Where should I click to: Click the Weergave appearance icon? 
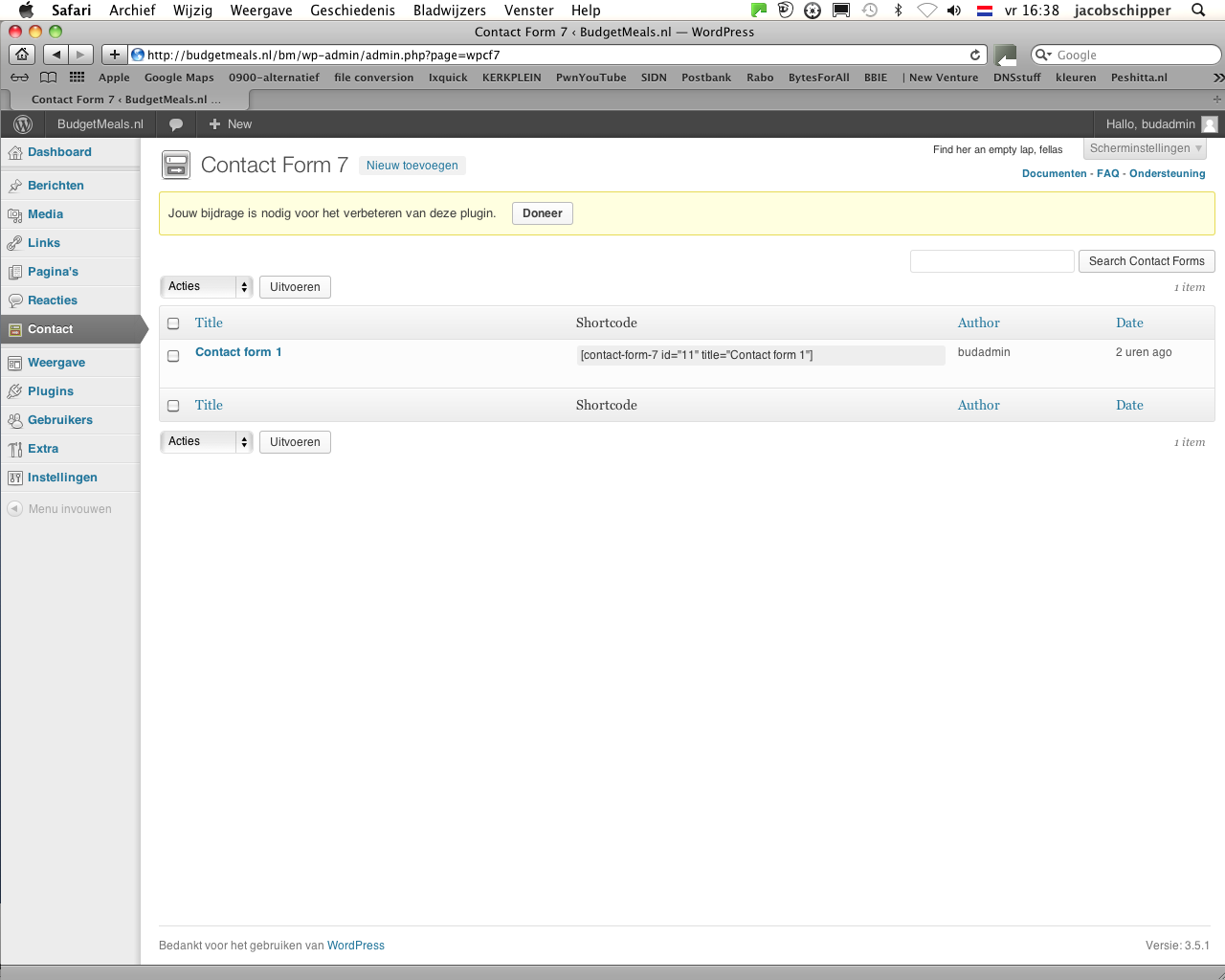coord(14,363)
